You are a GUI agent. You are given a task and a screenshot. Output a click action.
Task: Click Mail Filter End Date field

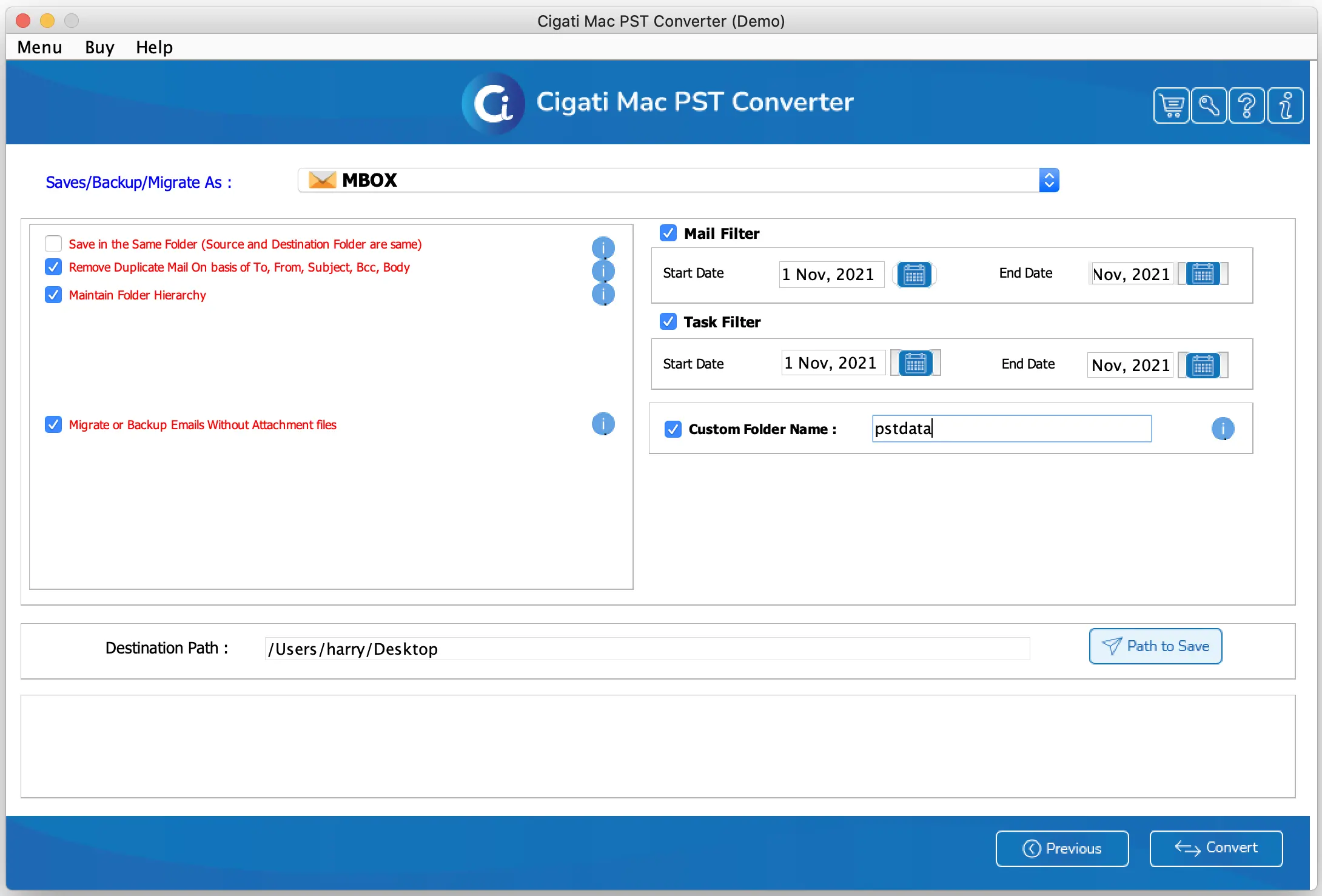pos(1131,274)
